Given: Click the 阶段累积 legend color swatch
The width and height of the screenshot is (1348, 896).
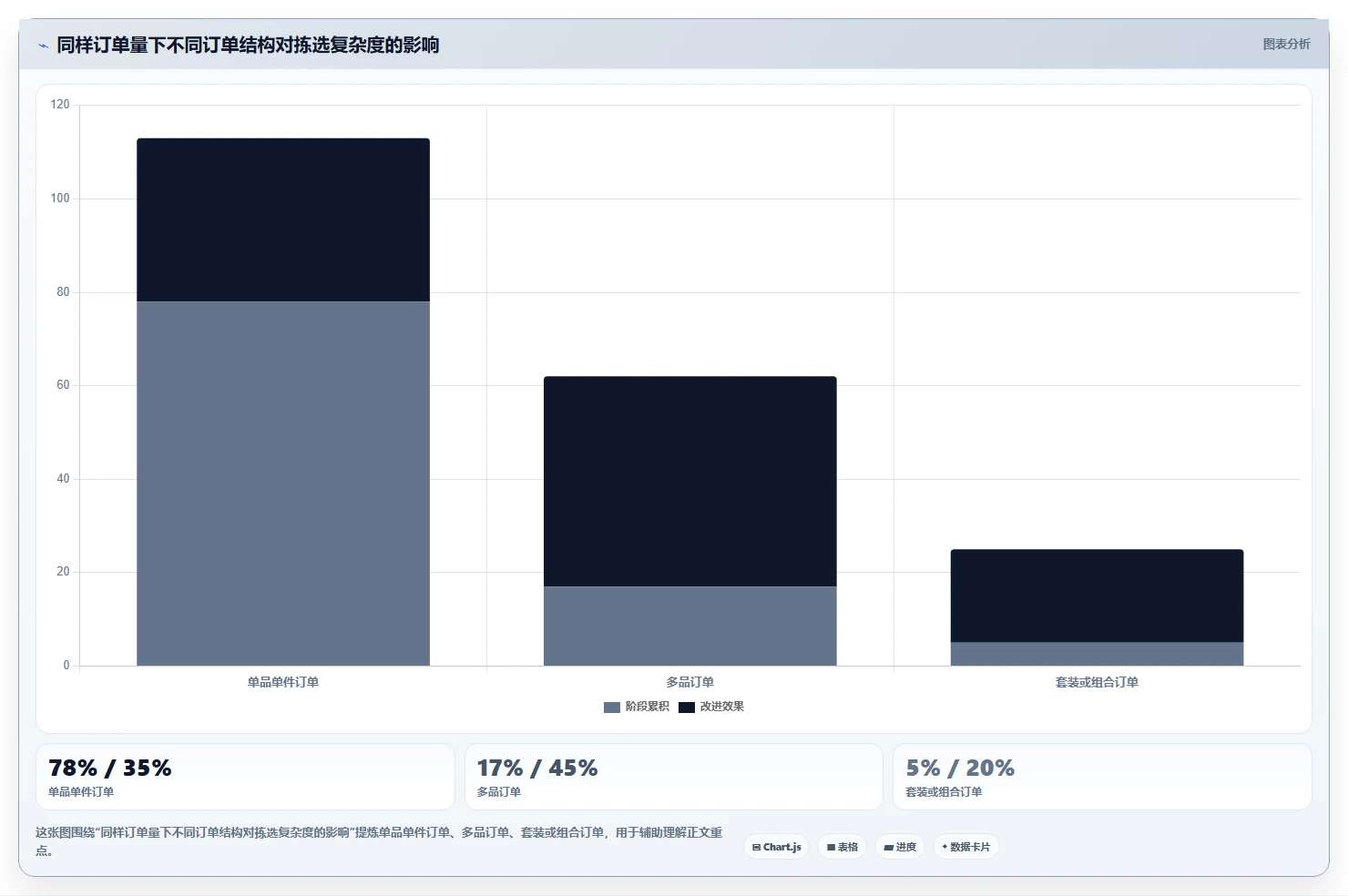Looking at the screenshot, I should coord(612,707).
